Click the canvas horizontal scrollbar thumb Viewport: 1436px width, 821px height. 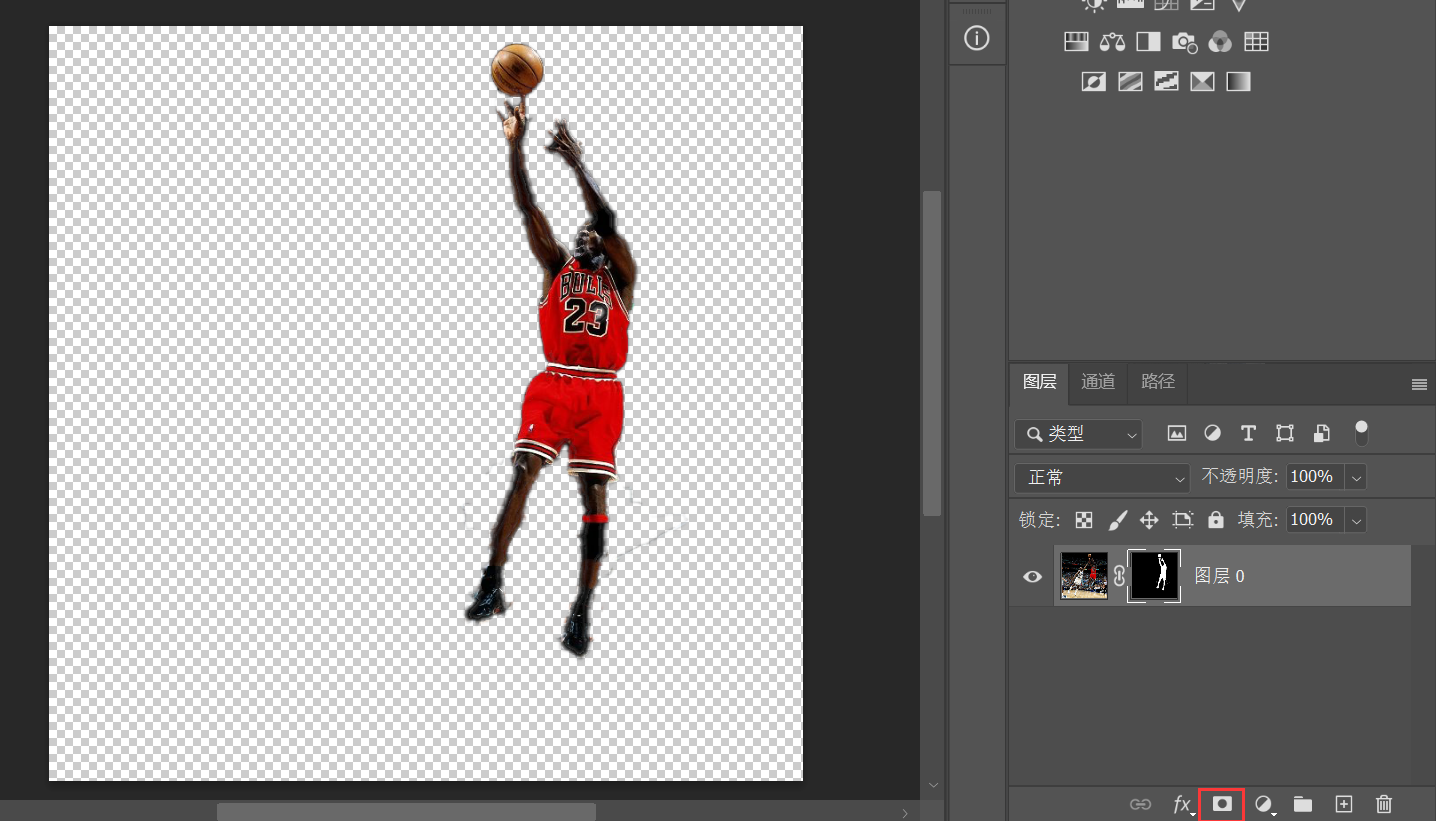(x=406, y=812)
